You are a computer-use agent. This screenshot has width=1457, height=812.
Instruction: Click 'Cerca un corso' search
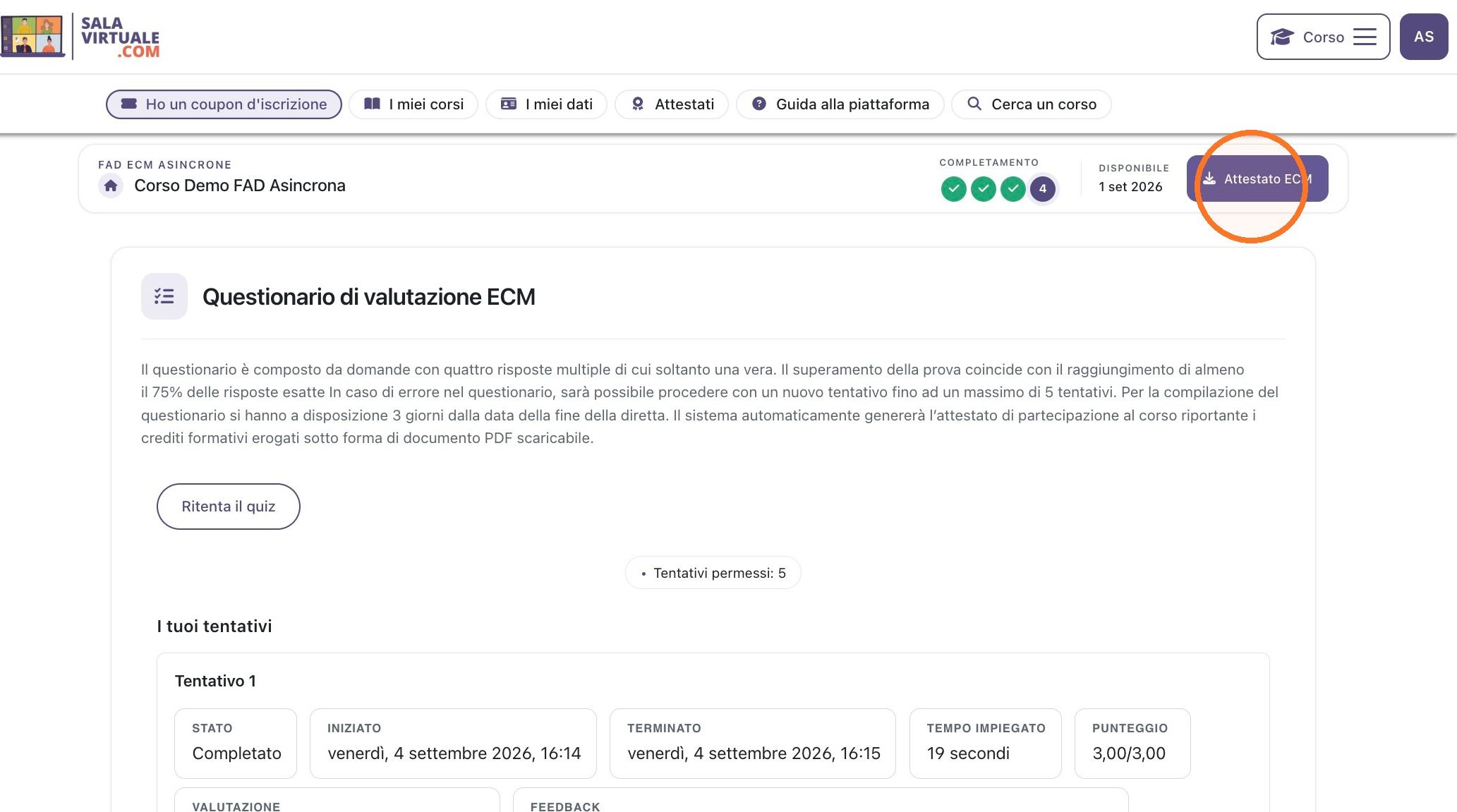[1031, 104]
